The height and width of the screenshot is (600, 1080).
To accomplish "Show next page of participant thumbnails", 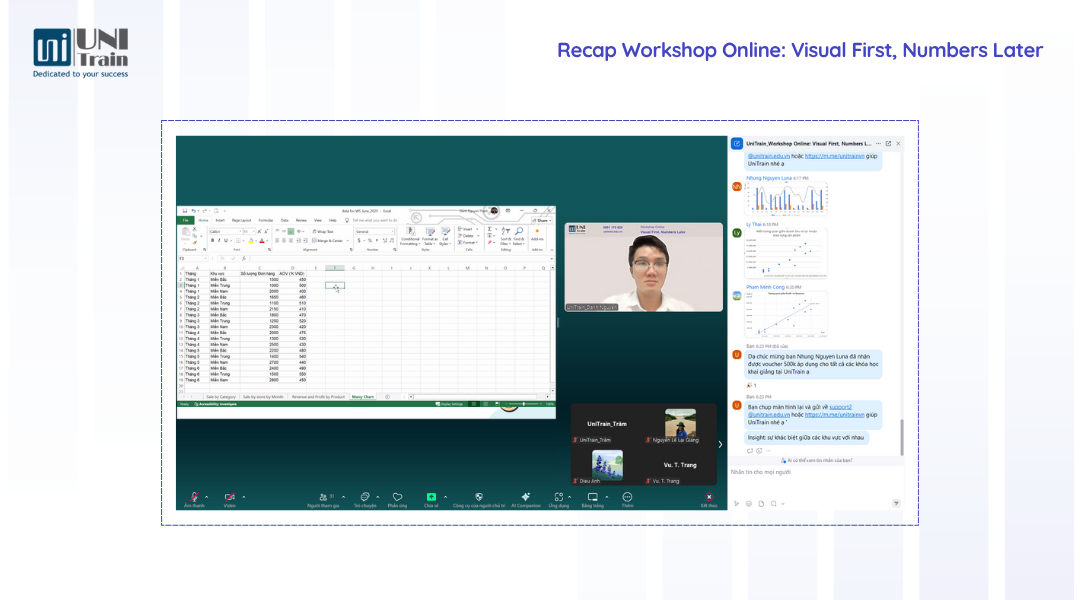I will pyautogui.click(x=720, y=445).
